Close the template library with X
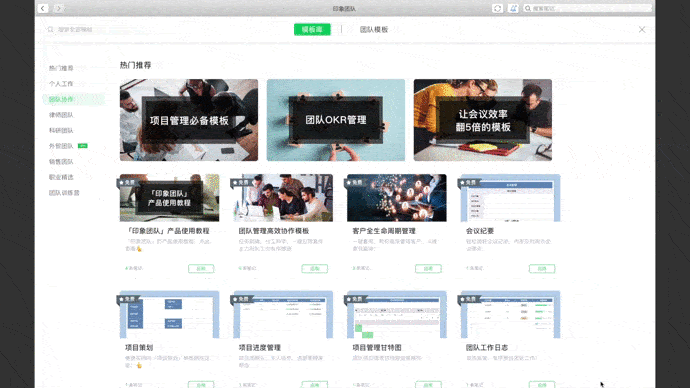The height and width of the screenshot is (388, 690). (x=642, y=29)
